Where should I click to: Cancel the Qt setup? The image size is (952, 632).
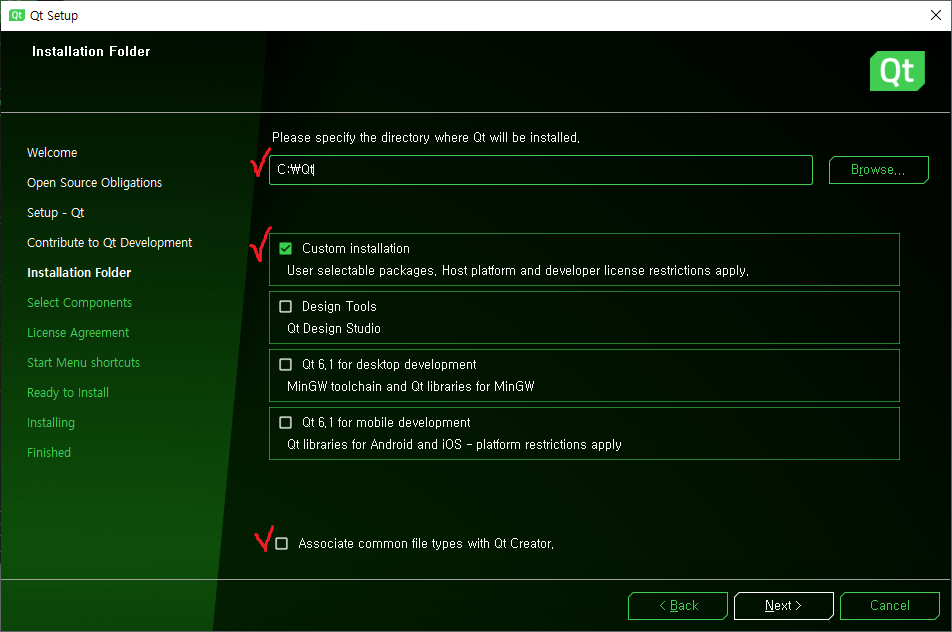[x=889, y=606]
